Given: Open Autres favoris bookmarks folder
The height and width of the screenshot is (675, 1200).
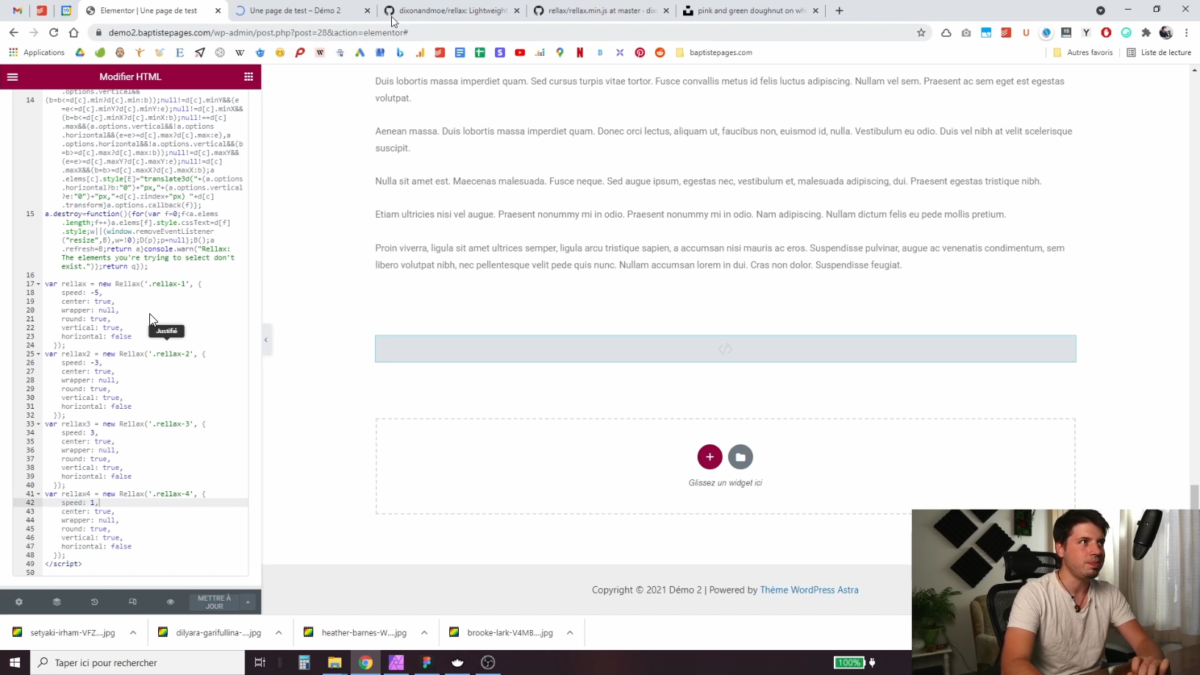Looking at the screenshot, I should tap(1083, 52).
